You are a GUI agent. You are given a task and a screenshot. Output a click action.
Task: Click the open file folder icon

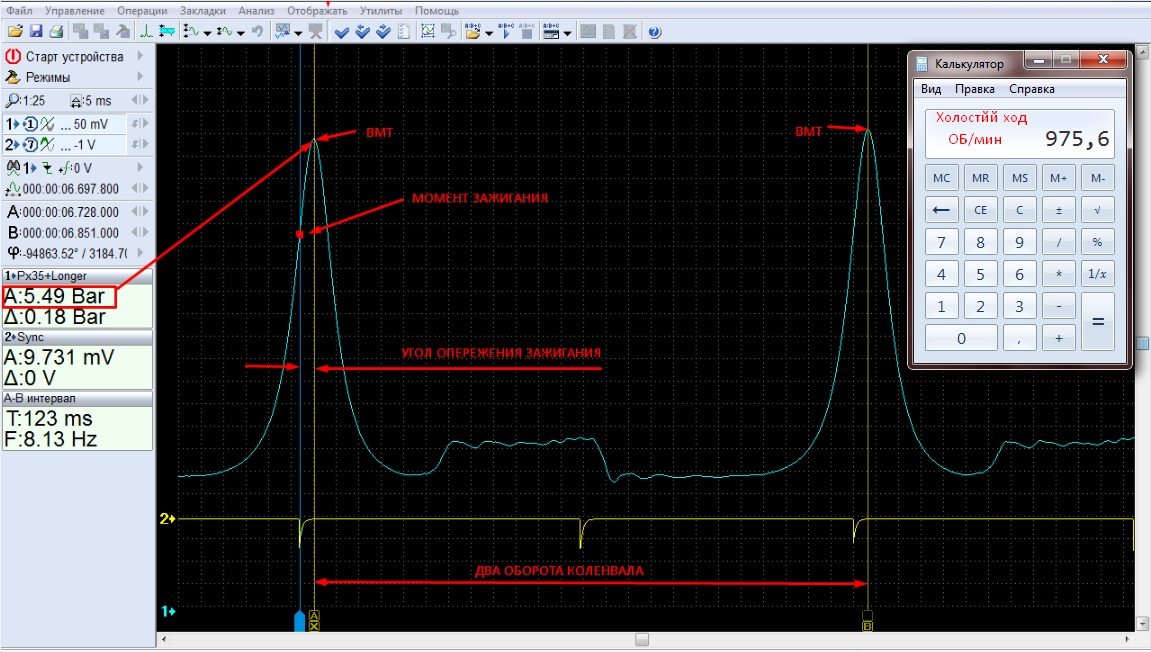click(15, 32)
